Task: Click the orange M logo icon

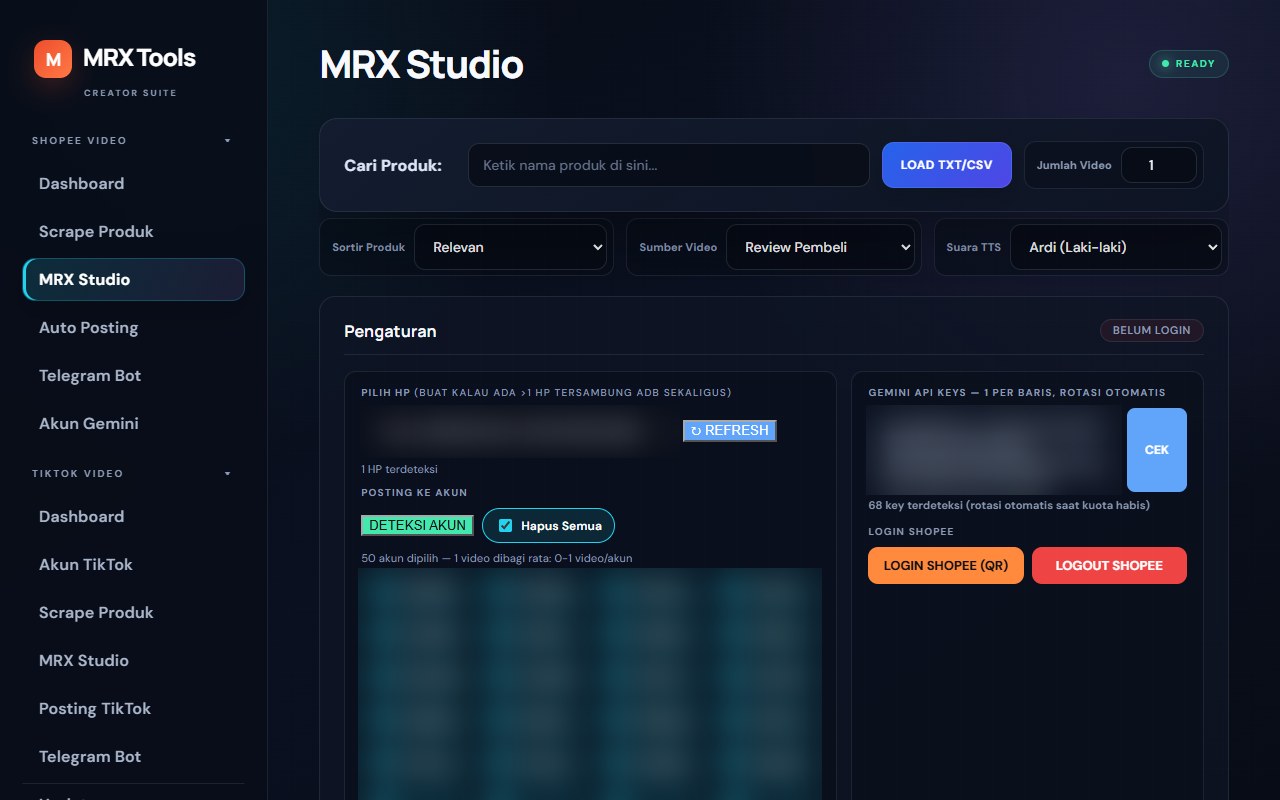Action: tap(53, 59)
